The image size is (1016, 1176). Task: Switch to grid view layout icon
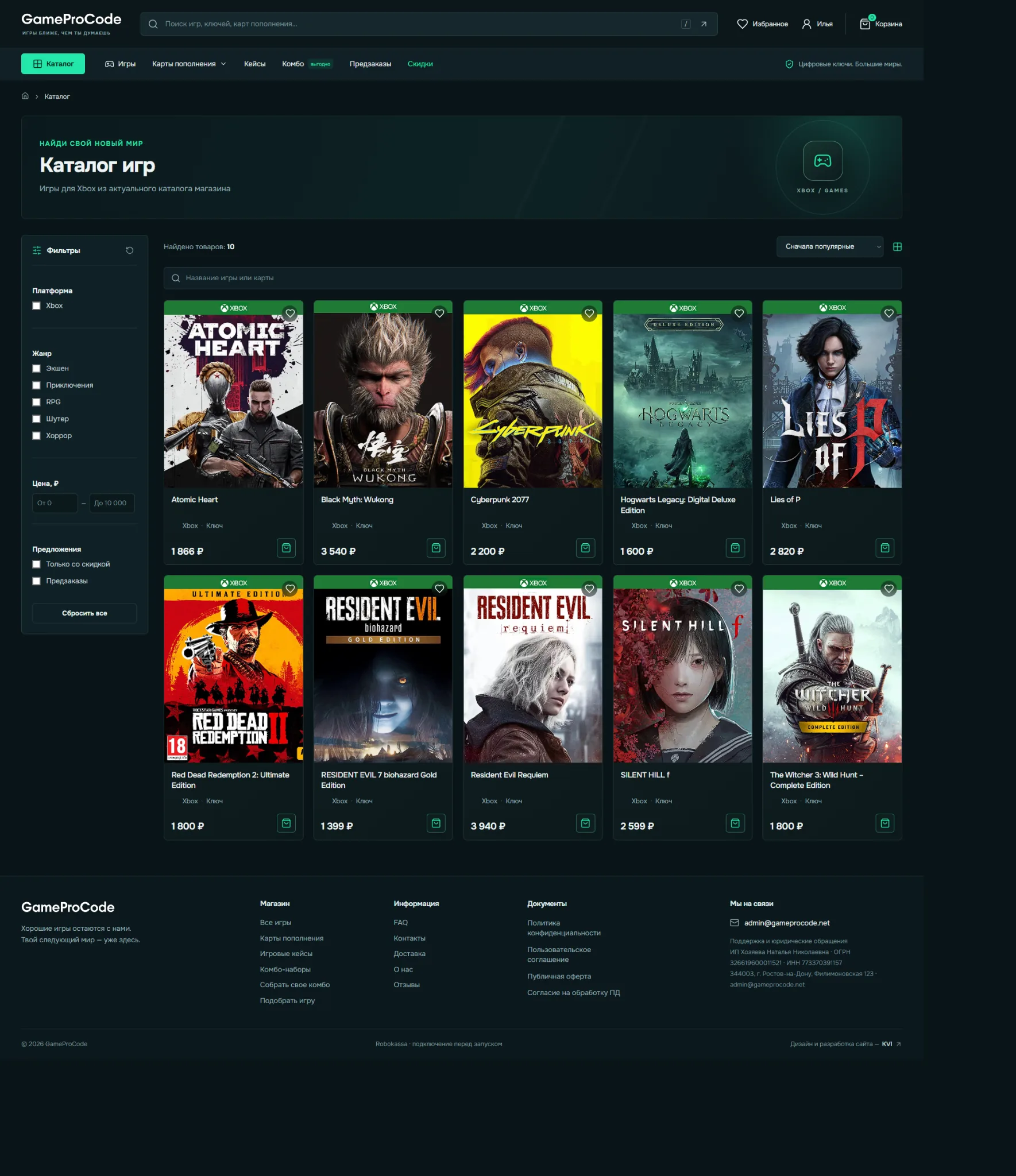coord(897,247)
